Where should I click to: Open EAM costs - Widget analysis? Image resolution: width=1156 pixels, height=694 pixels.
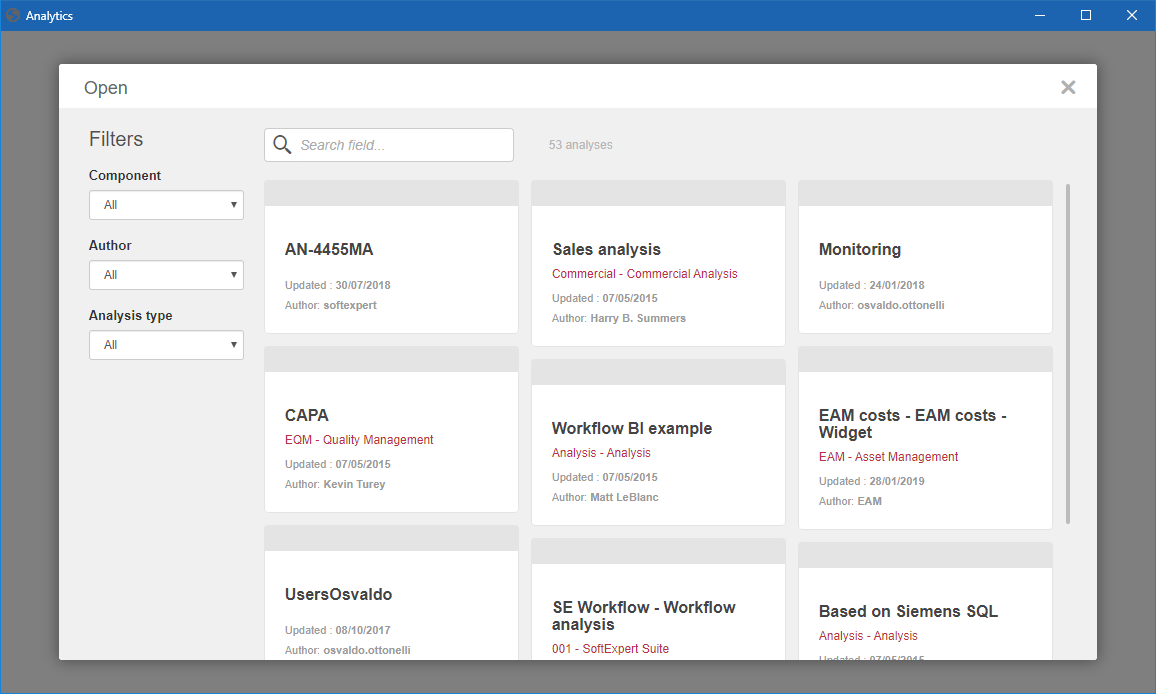(x=925, y=438)
